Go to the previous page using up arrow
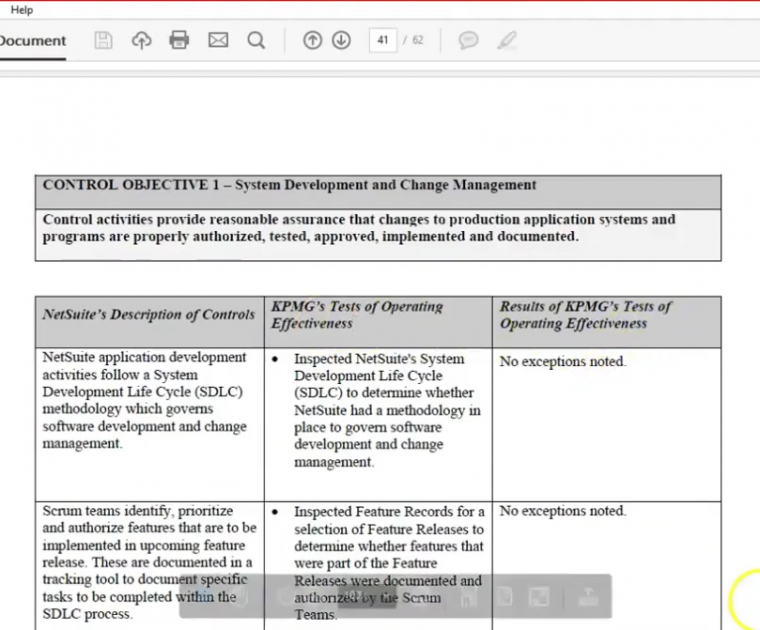 tap(312, 41)
